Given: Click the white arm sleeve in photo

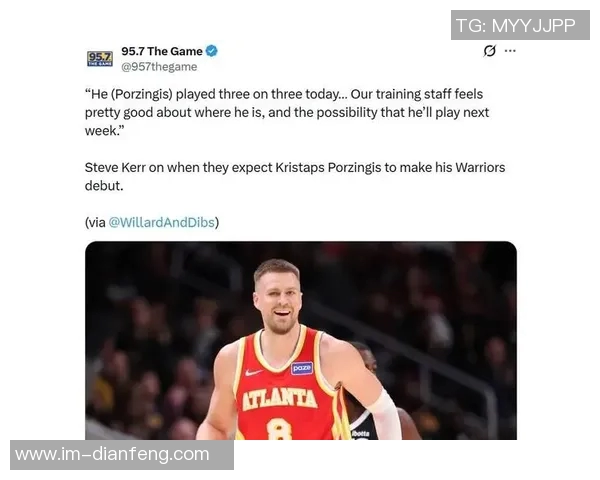Looking at the screenshot, I should point(384,415).
